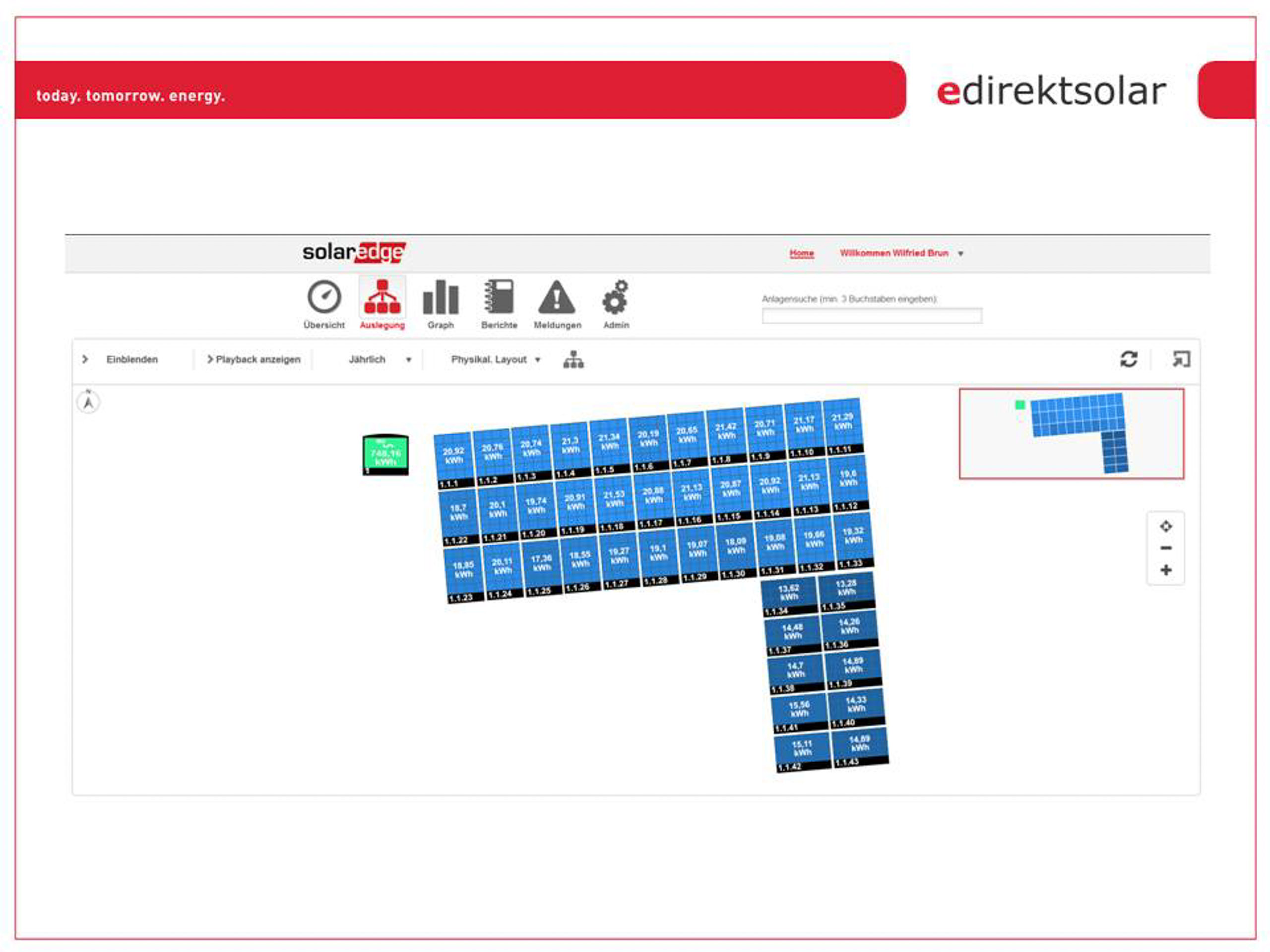Select solar module 1.1.11
The image size is (1270, 952).
tap(843, 426)
